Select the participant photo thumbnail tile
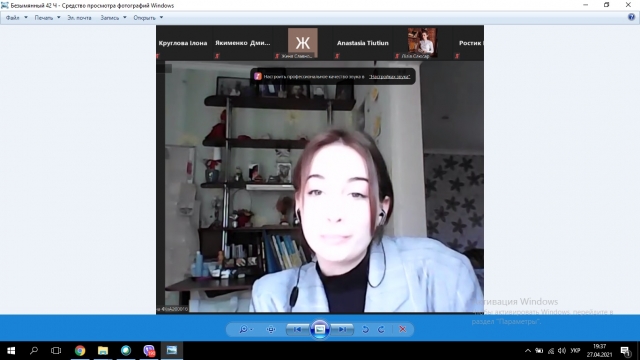This screenshot has width=640, height=360. click(x=422, y=43)
